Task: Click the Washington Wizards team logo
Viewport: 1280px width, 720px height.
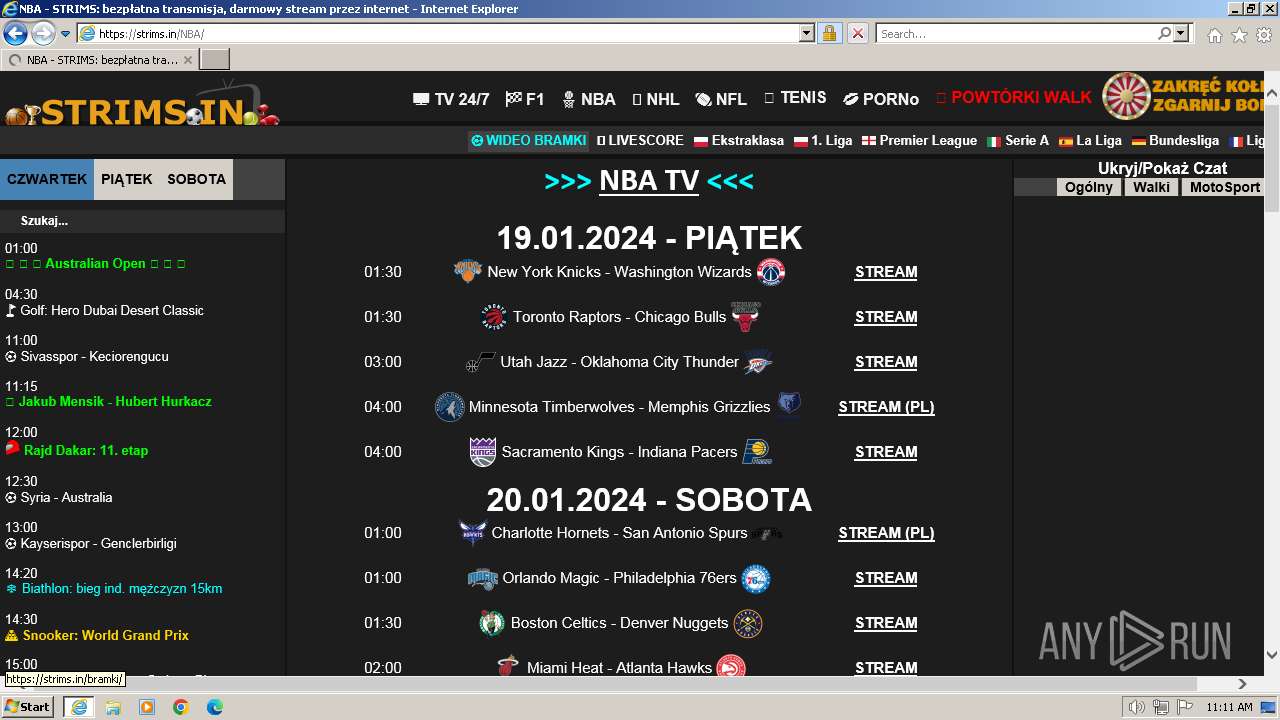Action: point(771,272)
